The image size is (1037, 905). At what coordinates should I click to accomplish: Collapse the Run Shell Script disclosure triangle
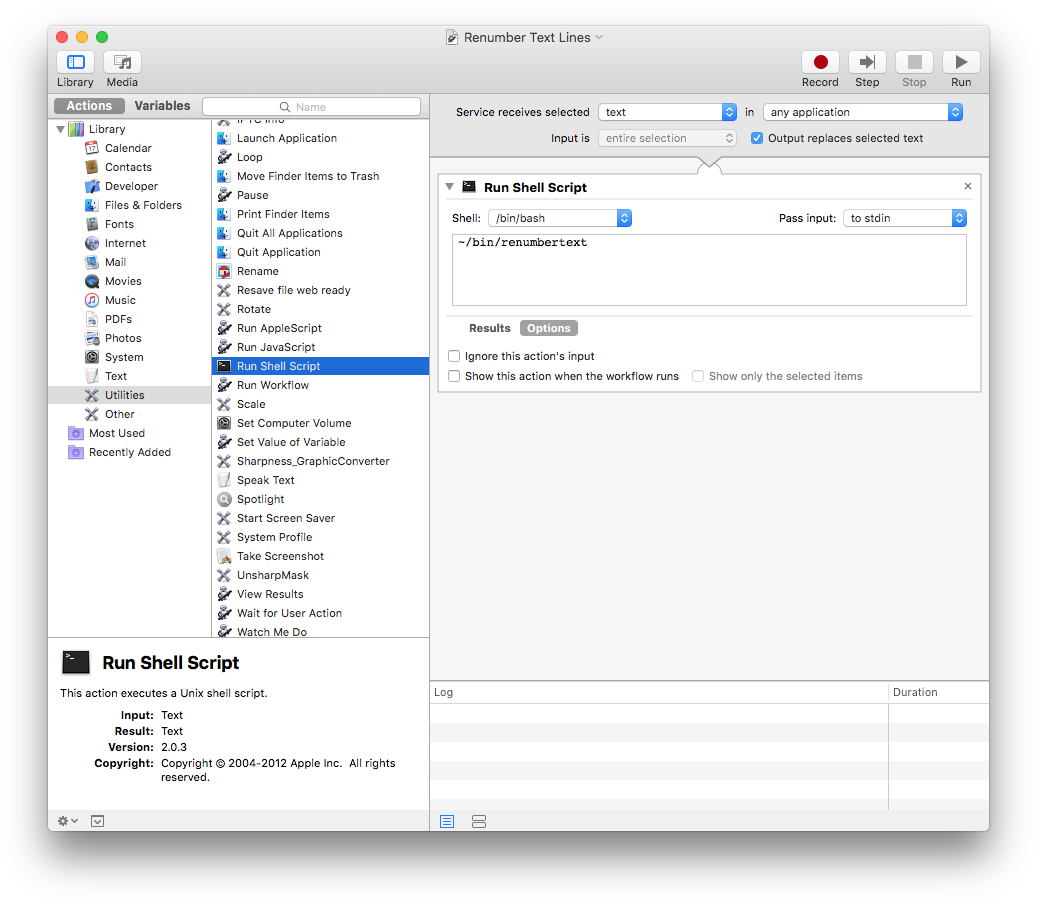click(449, 187)
